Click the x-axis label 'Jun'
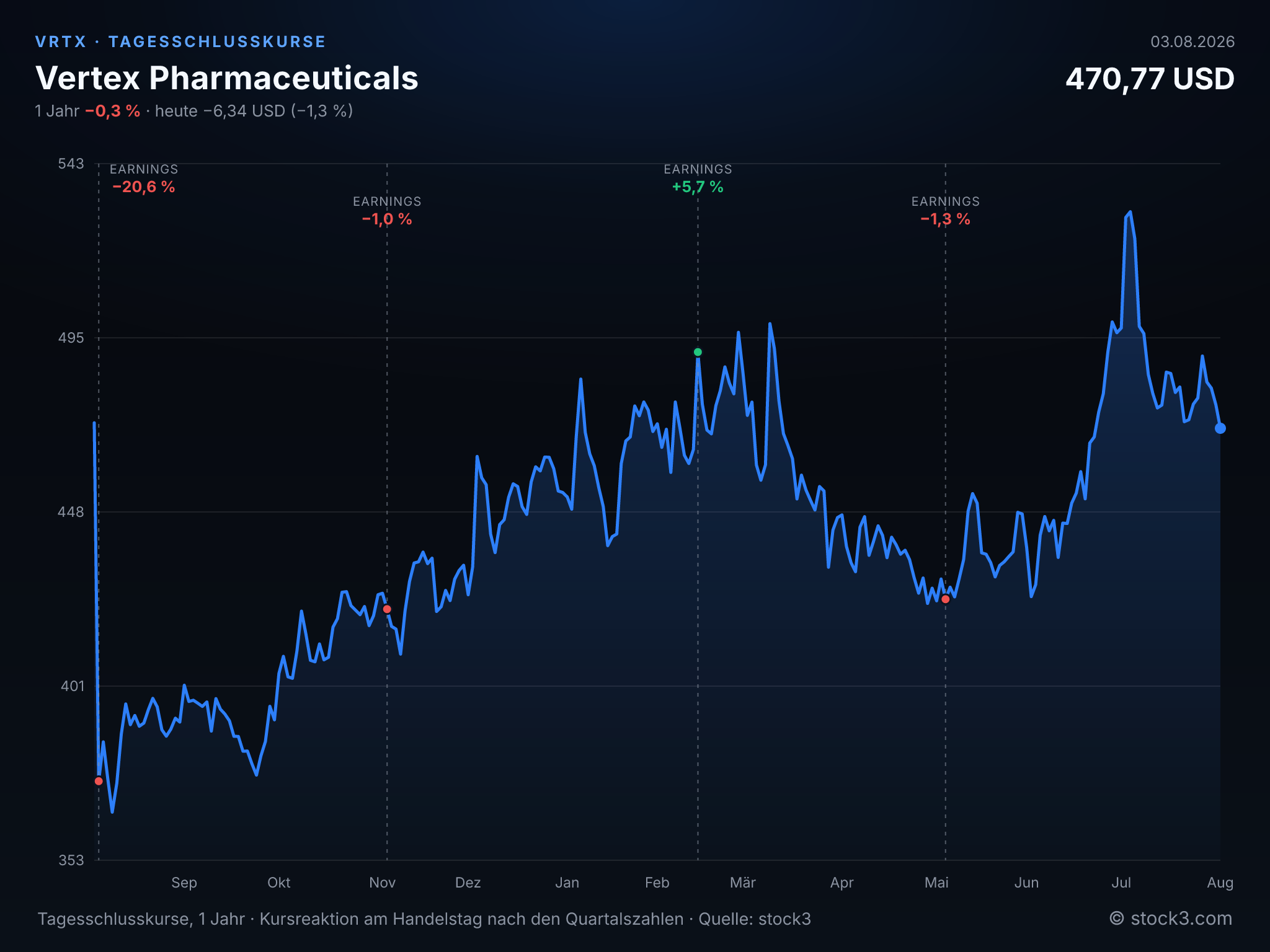 pos(1026,883)
